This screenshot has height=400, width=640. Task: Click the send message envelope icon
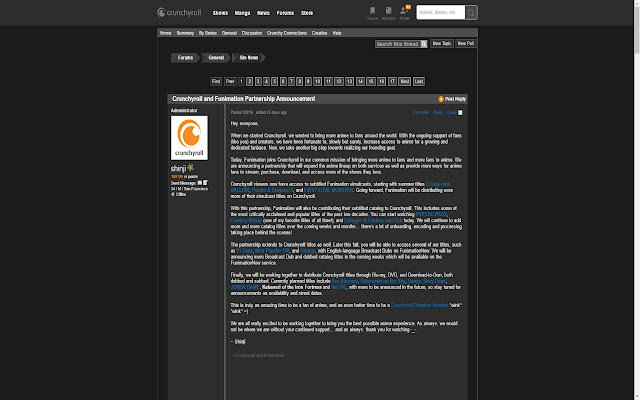point(201,183)
